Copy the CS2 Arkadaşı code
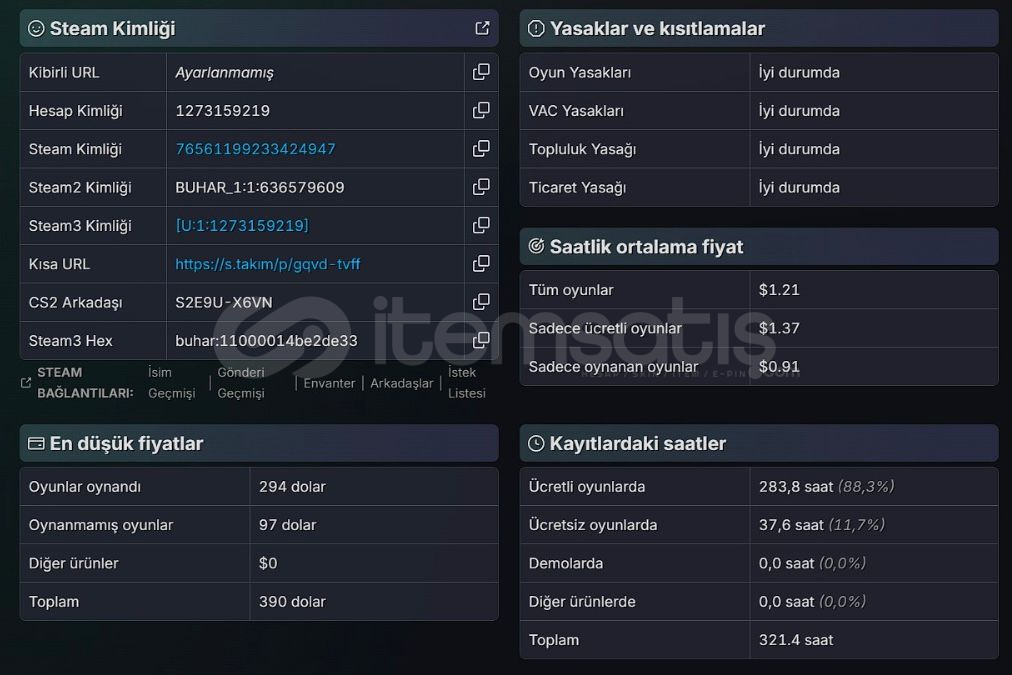 (x=481, y=302)
